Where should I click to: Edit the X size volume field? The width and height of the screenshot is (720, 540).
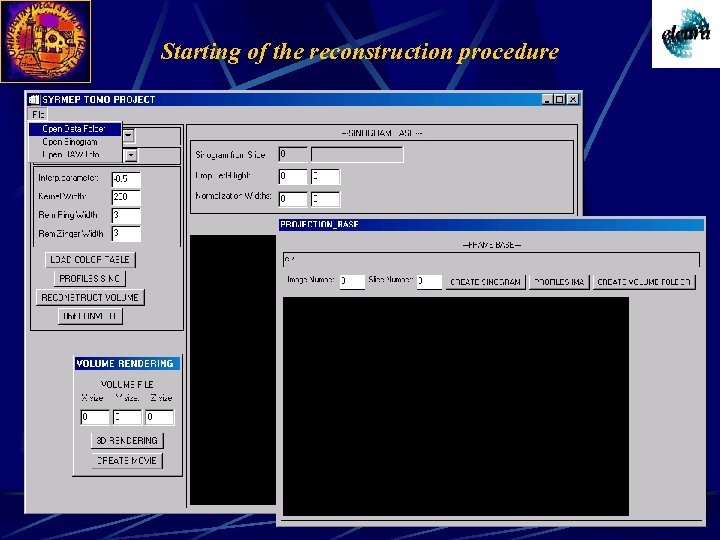95,417
